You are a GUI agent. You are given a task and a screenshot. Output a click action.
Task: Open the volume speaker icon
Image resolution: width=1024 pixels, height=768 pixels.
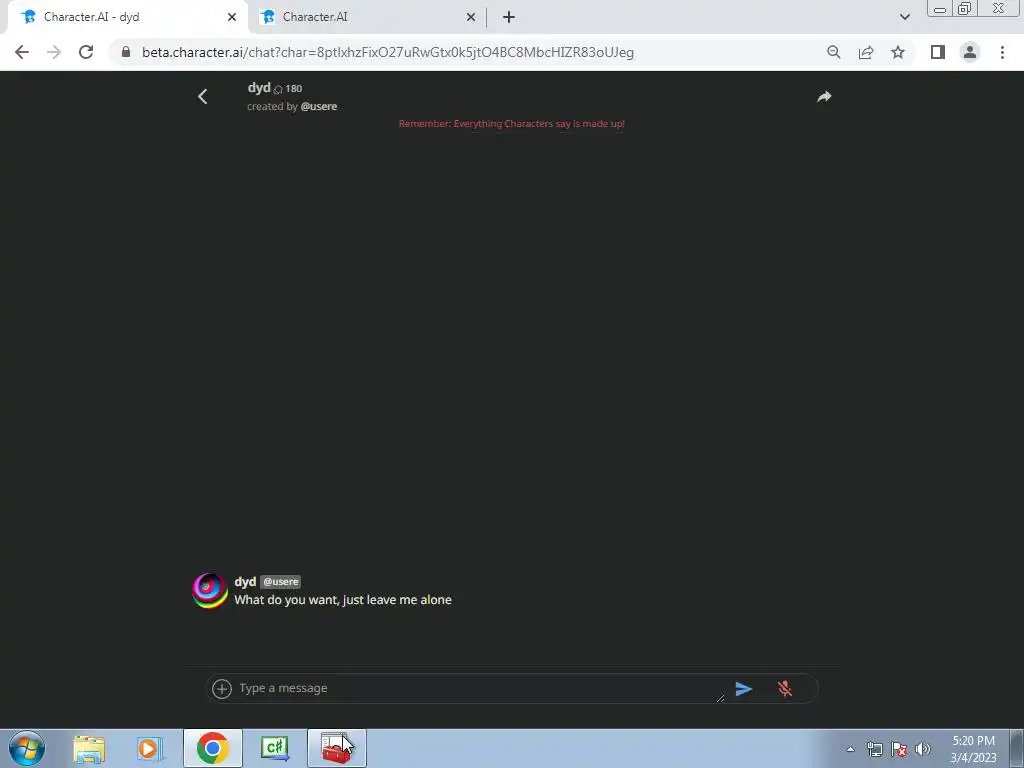[922, 749]
